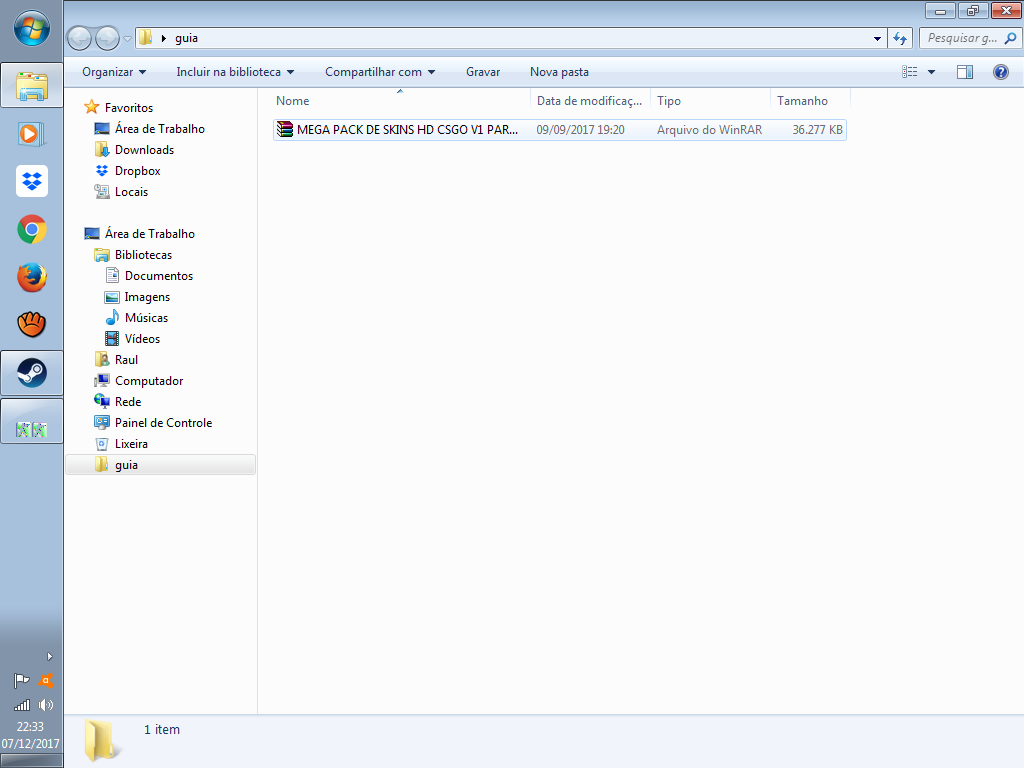Screen dimensions: 1024x768
Task: Click the 09/09/2017 19:20 date cell
Action: [581, 129]
